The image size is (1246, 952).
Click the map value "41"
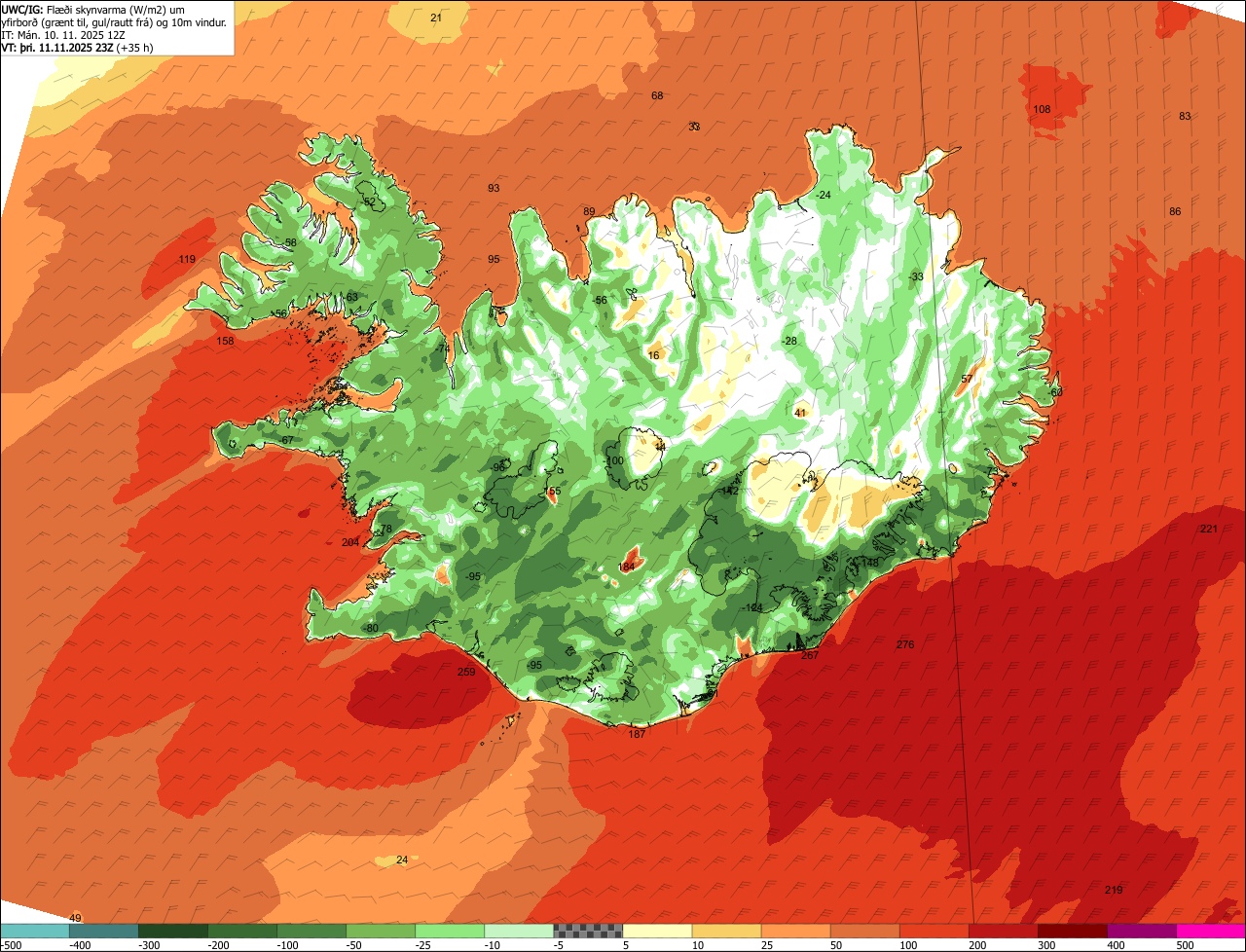(x=800, y=413)
